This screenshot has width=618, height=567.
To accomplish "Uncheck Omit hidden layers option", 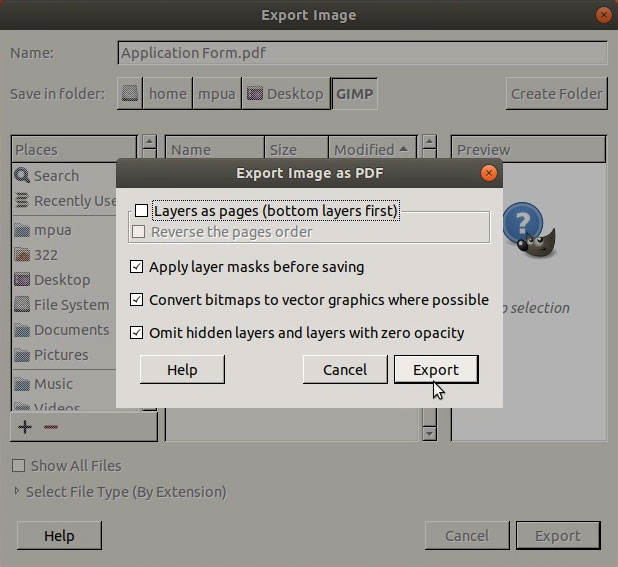I will tap(136, 333).
